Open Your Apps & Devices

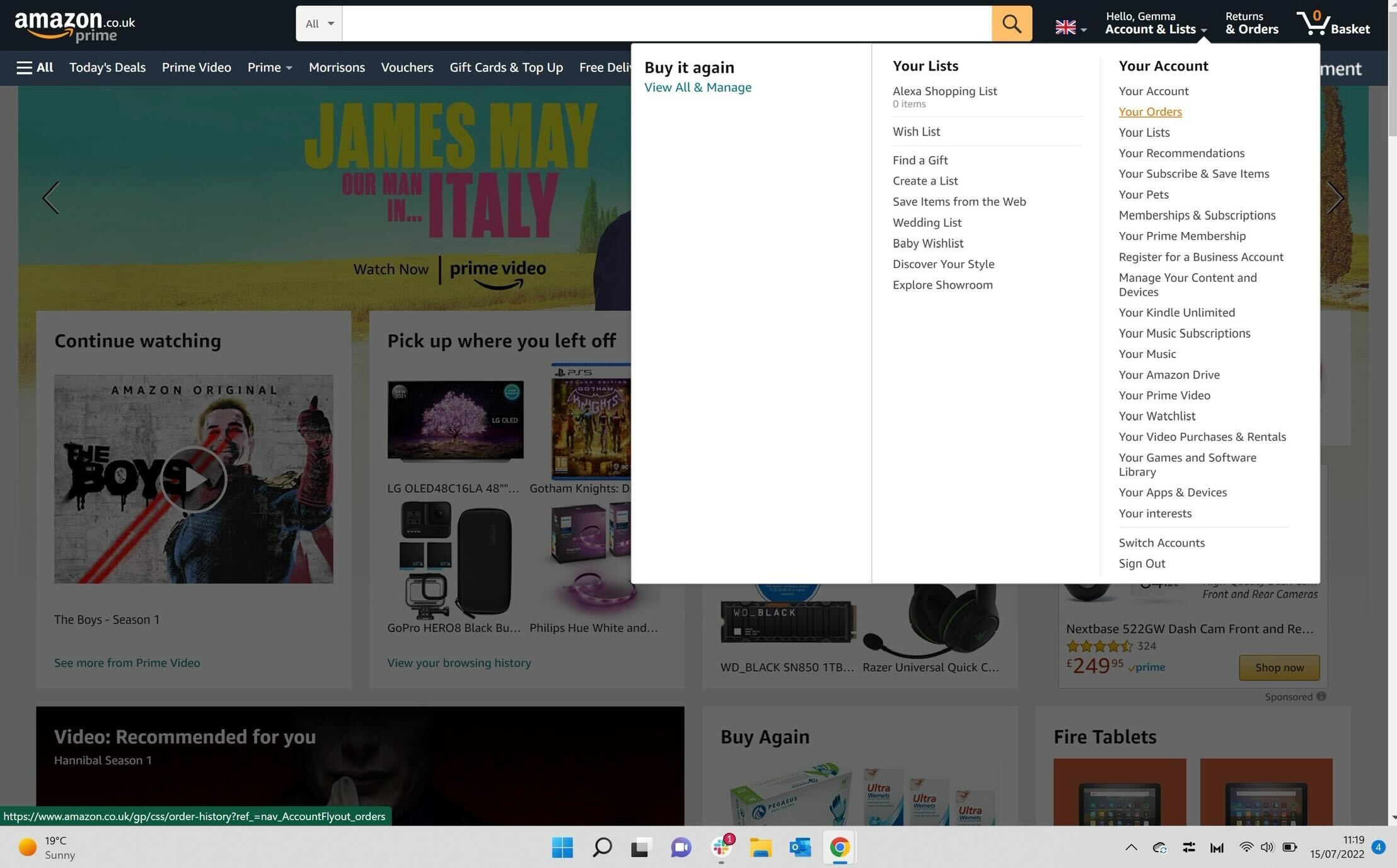click(x=1173, y=492)
